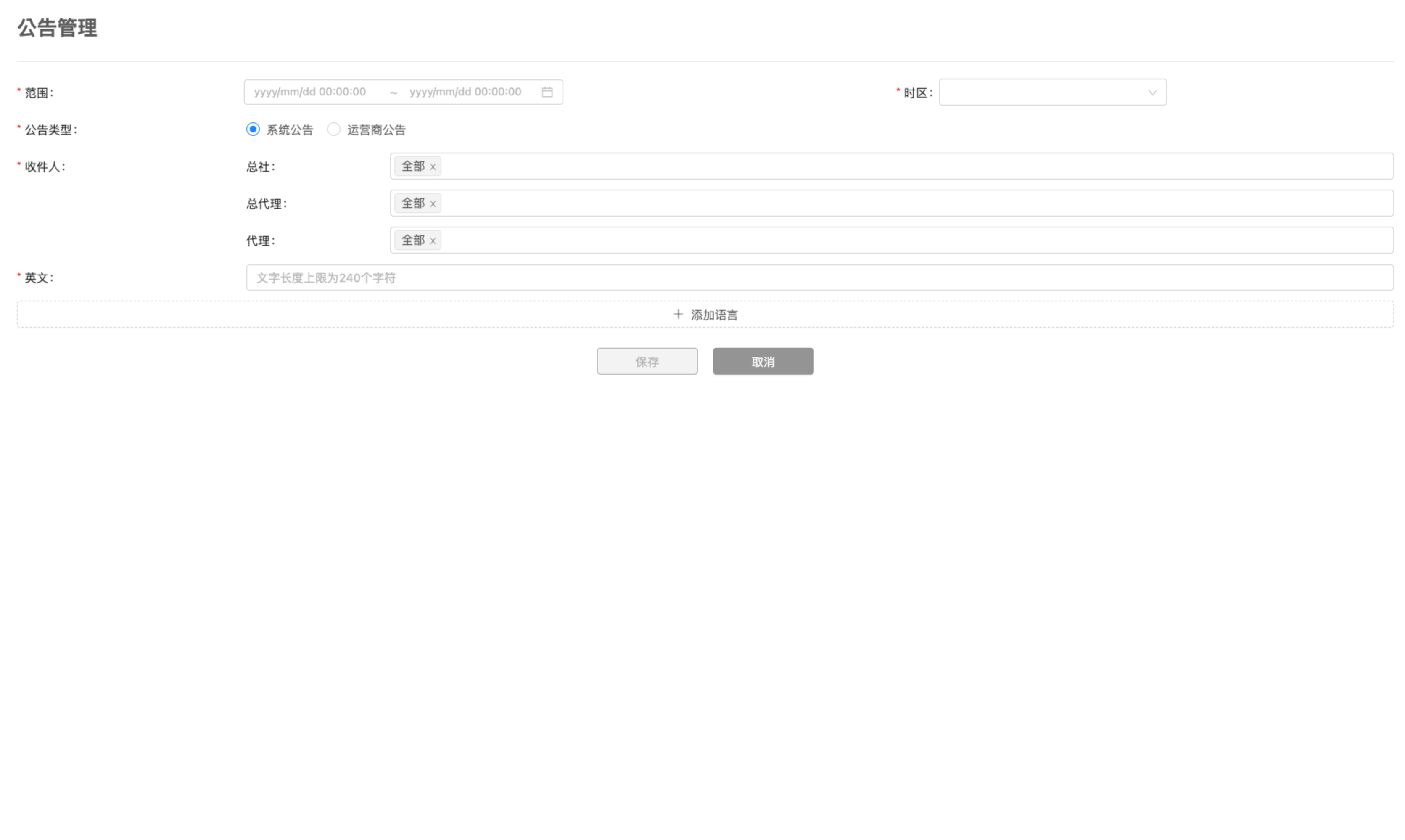Click the dropdown arrow in 时区 selector
1405x840 pixels.
pyautogui.click(x=1151, y=92)
